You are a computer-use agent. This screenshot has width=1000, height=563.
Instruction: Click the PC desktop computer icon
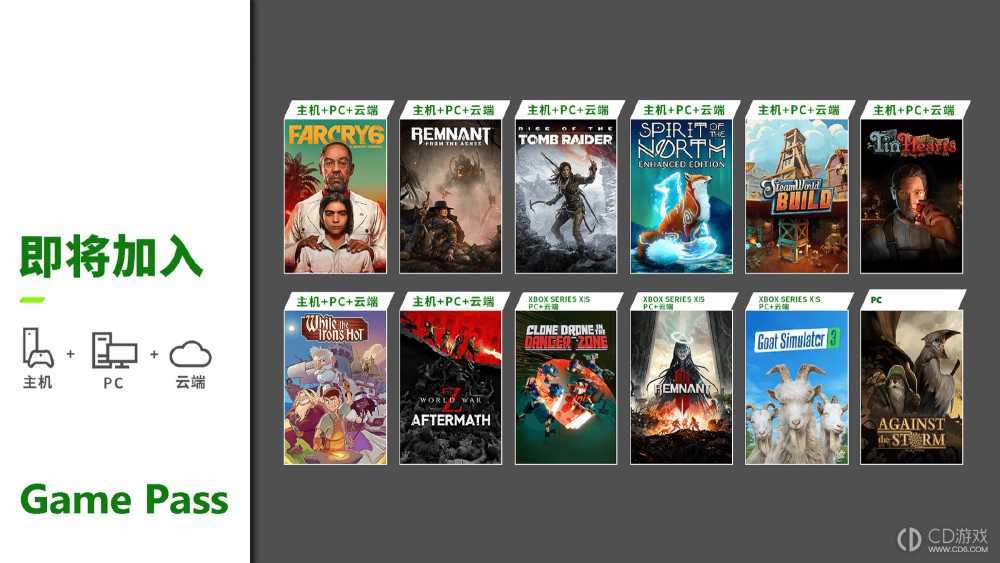114,350
